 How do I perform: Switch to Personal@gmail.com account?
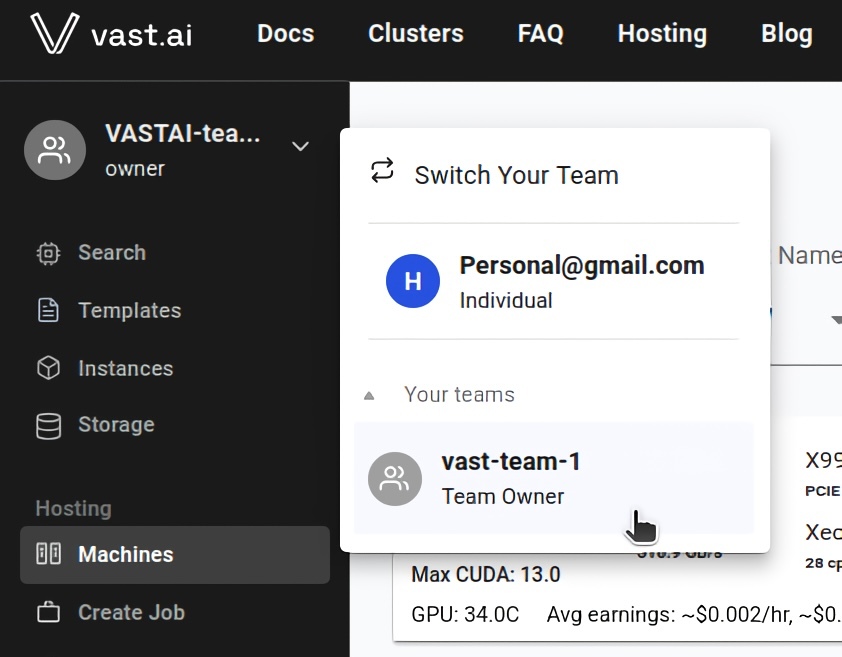tap(554, 281)
